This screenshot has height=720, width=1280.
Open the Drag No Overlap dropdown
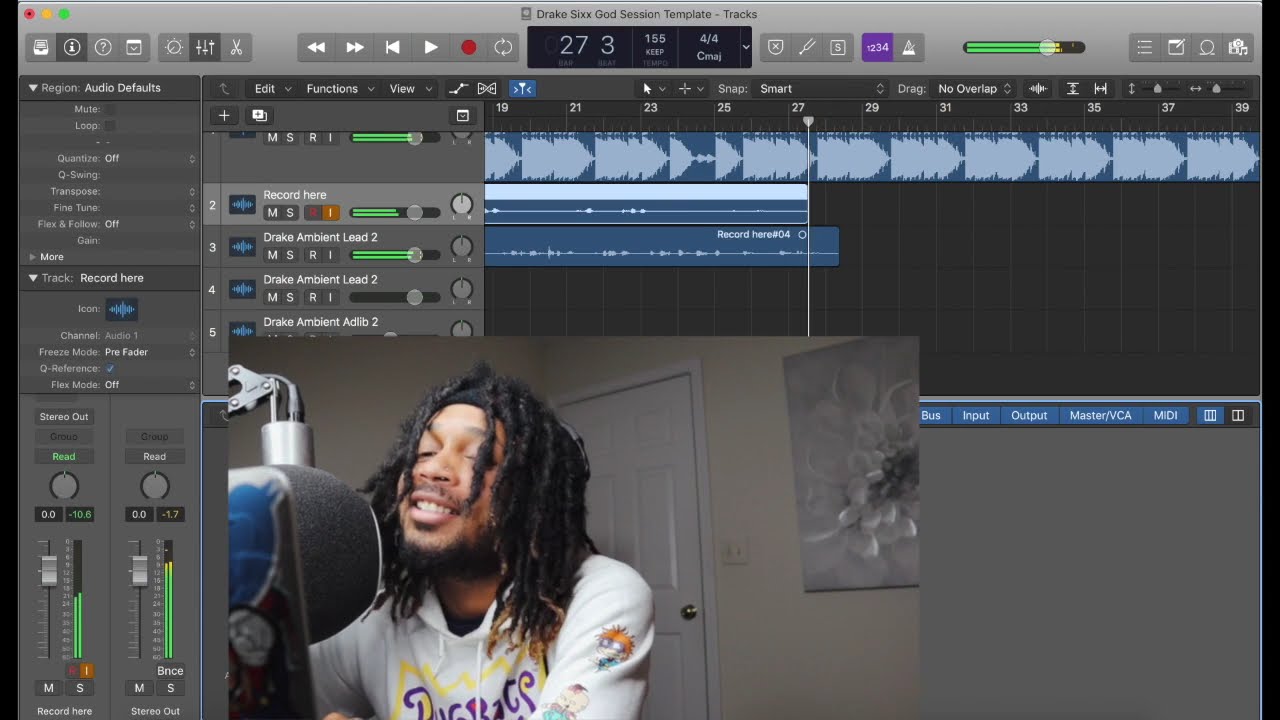[974, 88]
